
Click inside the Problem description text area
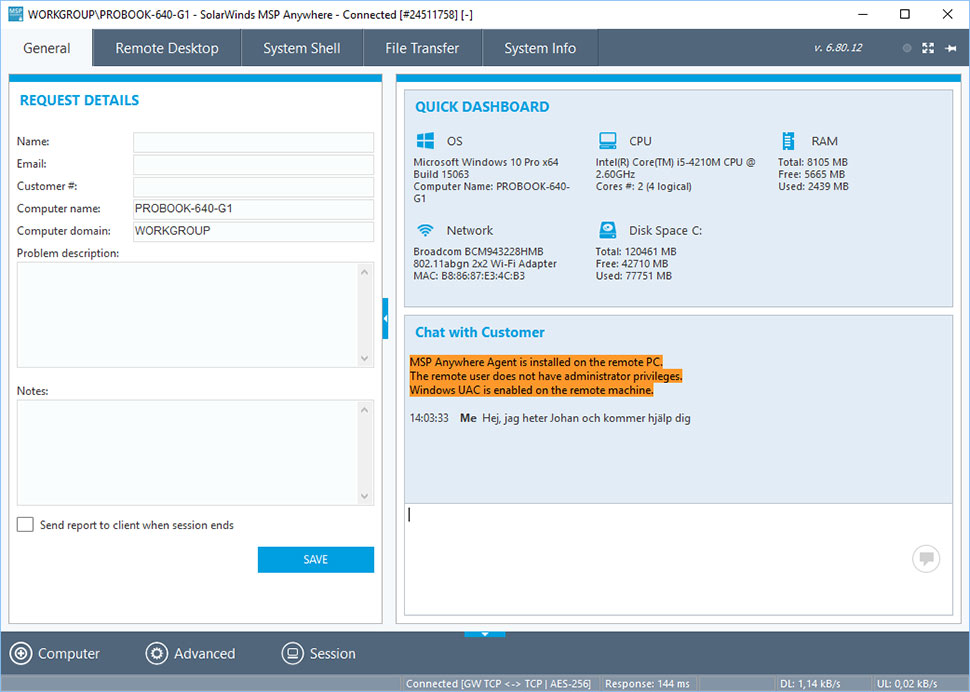click(x=187, y=315)
